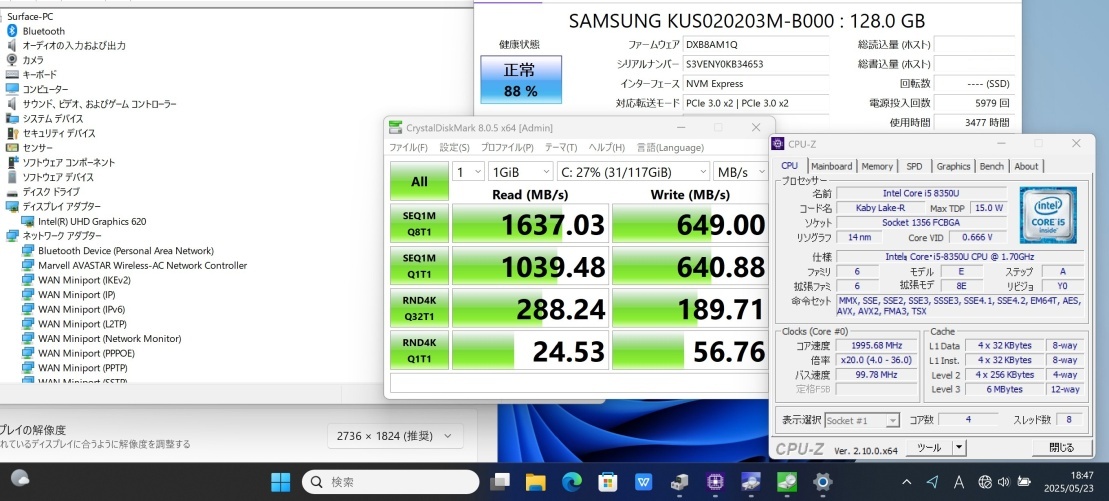This screenshot has height=501, width=1109.
Task: Select WAN Miniport (L2TP)
Action: pos(82,324)
